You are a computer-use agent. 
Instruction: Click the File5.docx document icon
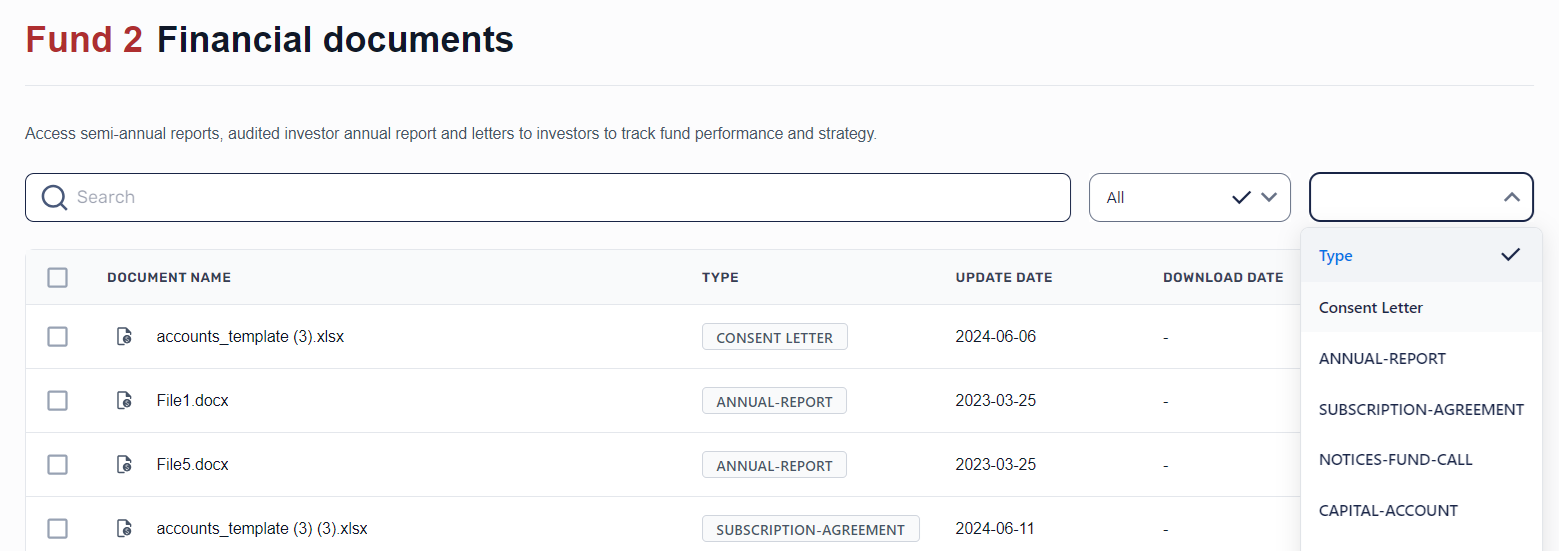pyautogui.click(x=124, y=465)
